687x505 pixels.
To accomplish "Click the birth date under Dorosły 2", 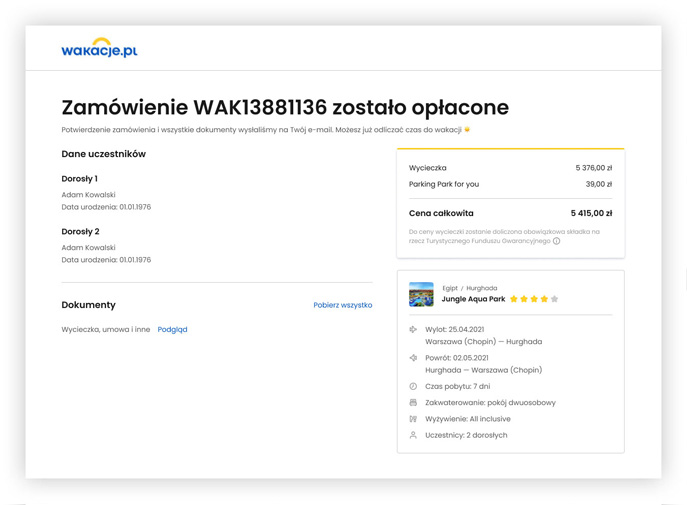I will (106, 260).
